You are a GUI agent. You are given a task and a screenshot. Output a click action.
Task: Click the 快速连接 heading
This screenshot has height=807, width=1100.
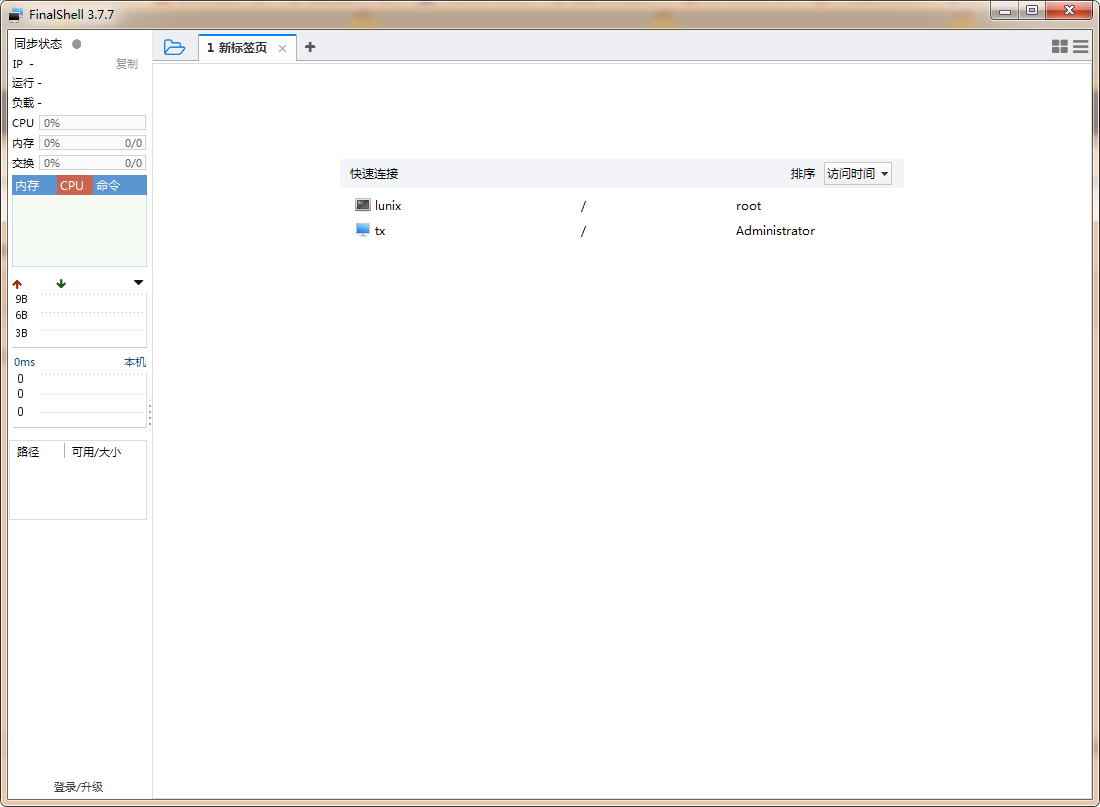(374, 173)
